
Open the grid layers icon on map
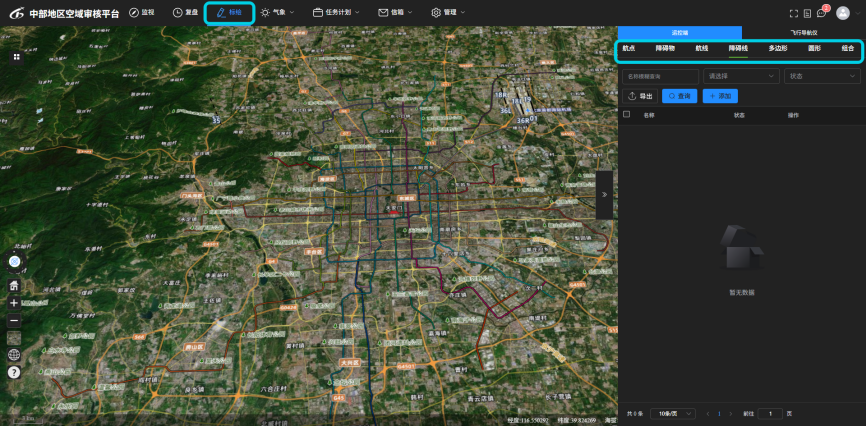point(17,56)
